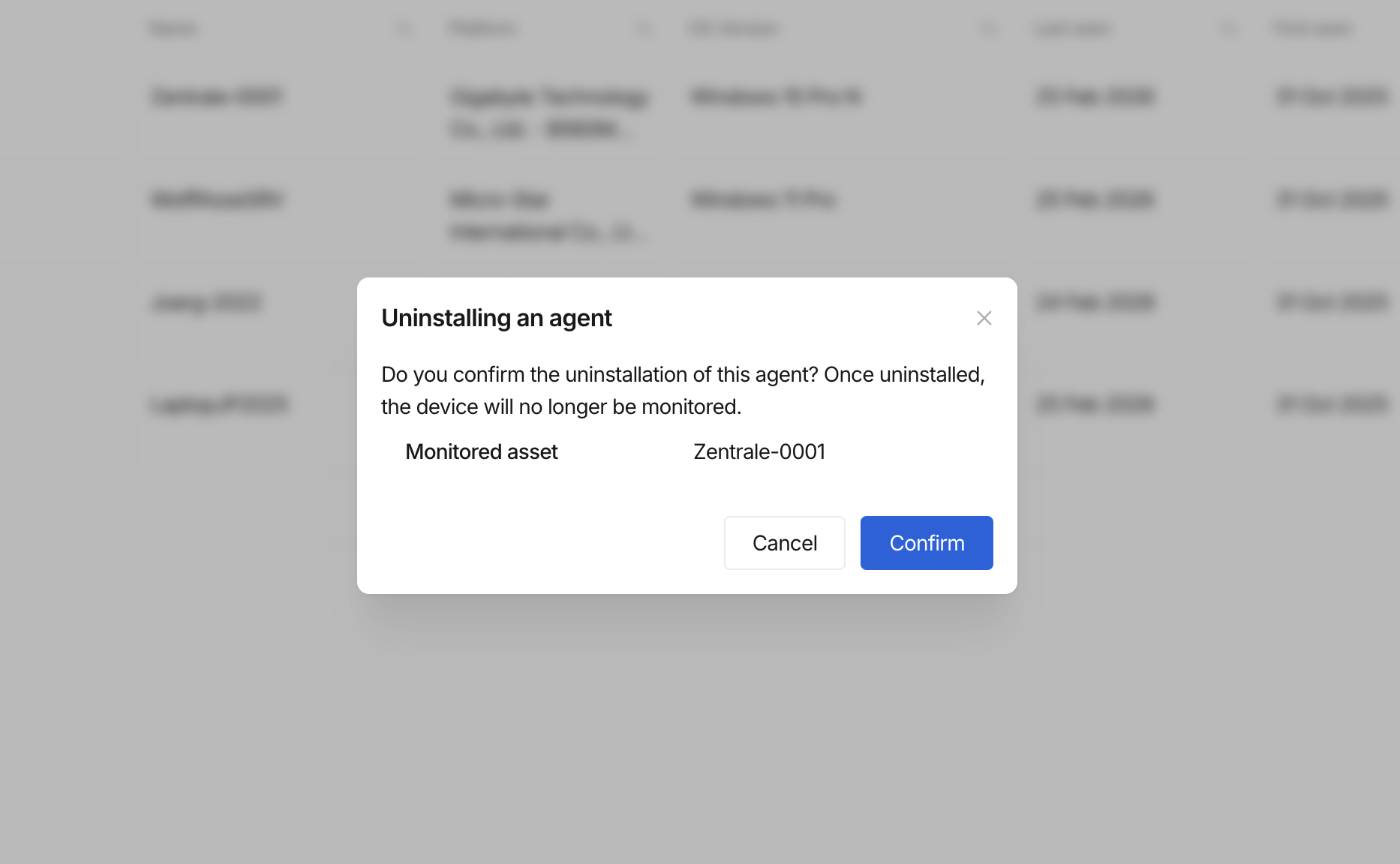Image resolution: width=1400 pixels, height=864 pixels.
Task: Click the Zentrale-0001 asset name in the dialog
Action: 759,451
